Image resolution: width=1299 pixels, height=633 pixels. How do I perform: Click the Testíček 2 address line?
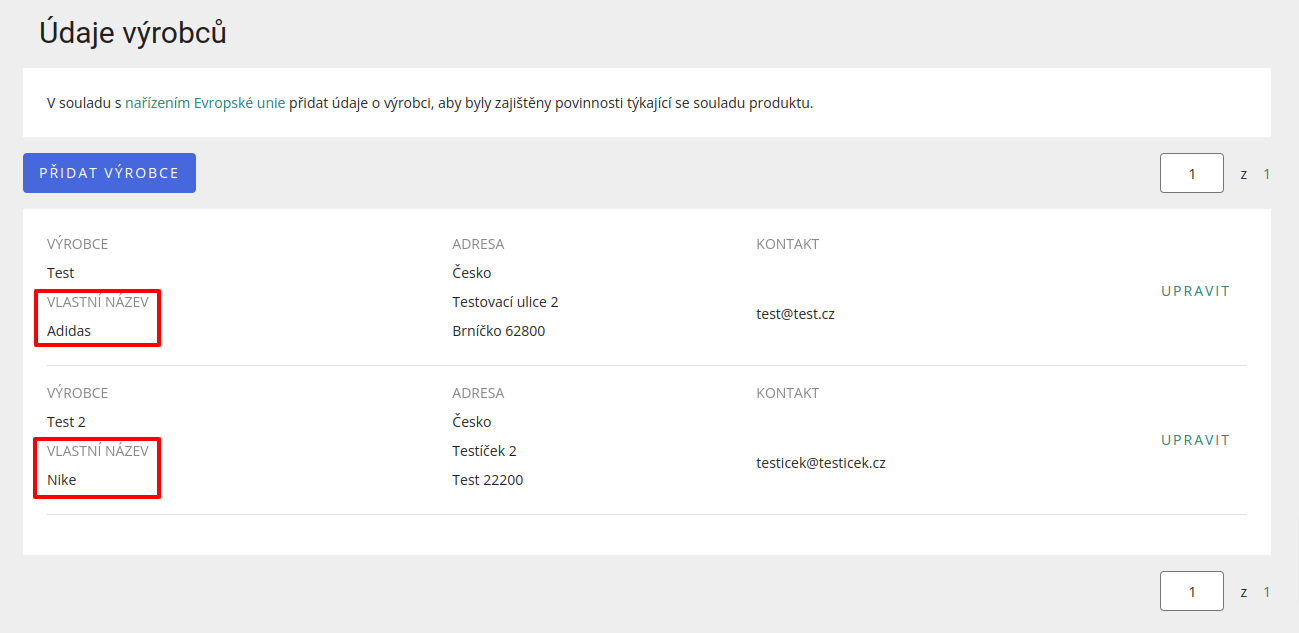pyautogui.click(x=484, y=451)
